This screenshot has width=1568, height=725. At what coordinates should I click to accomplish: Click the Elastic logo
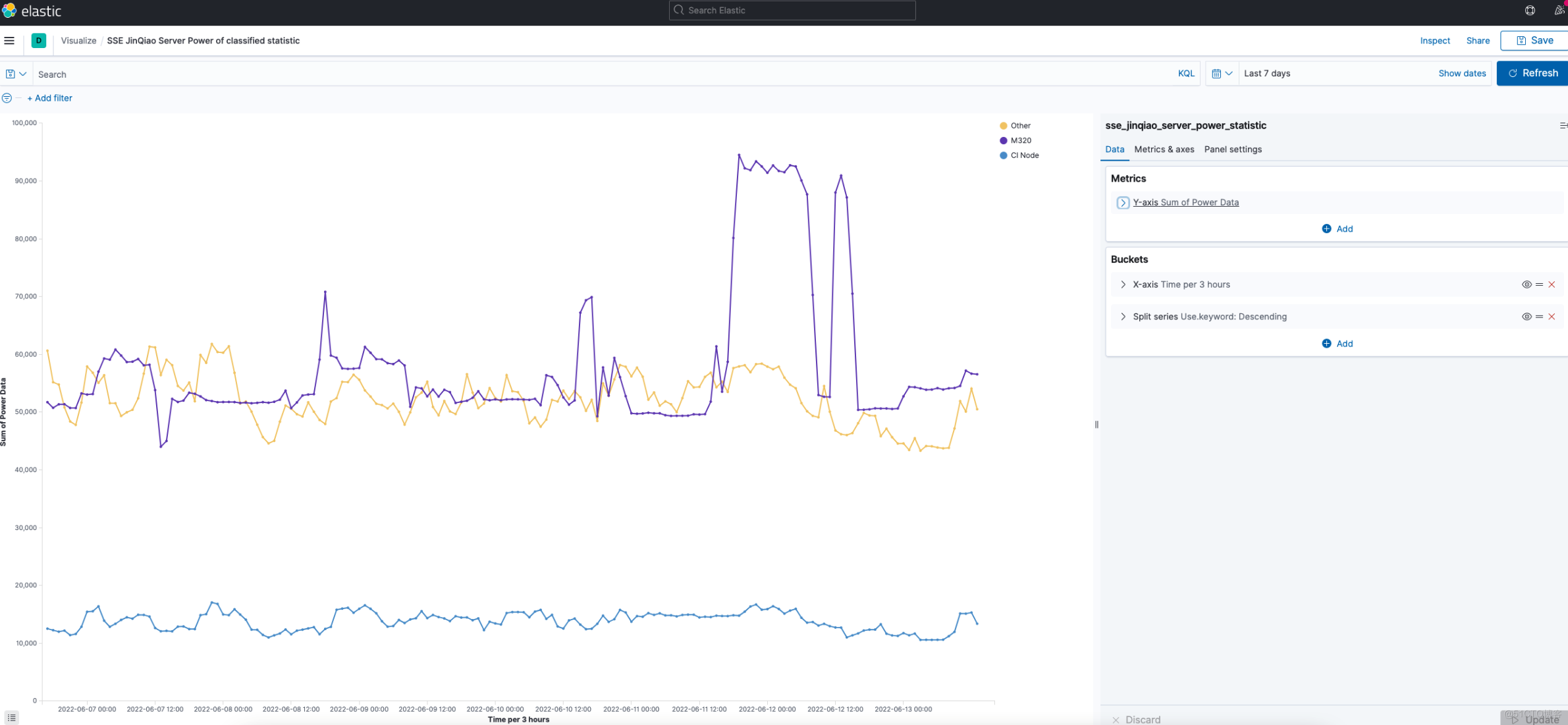pyautogui.click(x=32, y=11)
